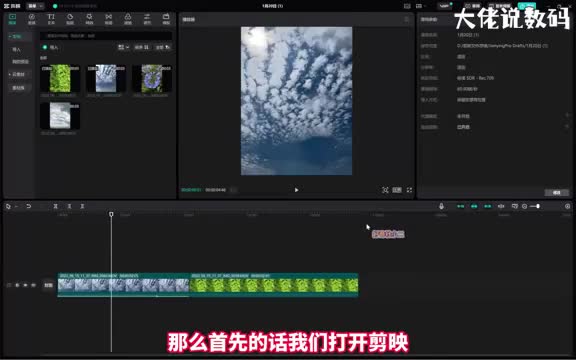Click the Modify button in draft panel
Image resolution: width=576 pixels, height=360 pixels.
(557, 192)
